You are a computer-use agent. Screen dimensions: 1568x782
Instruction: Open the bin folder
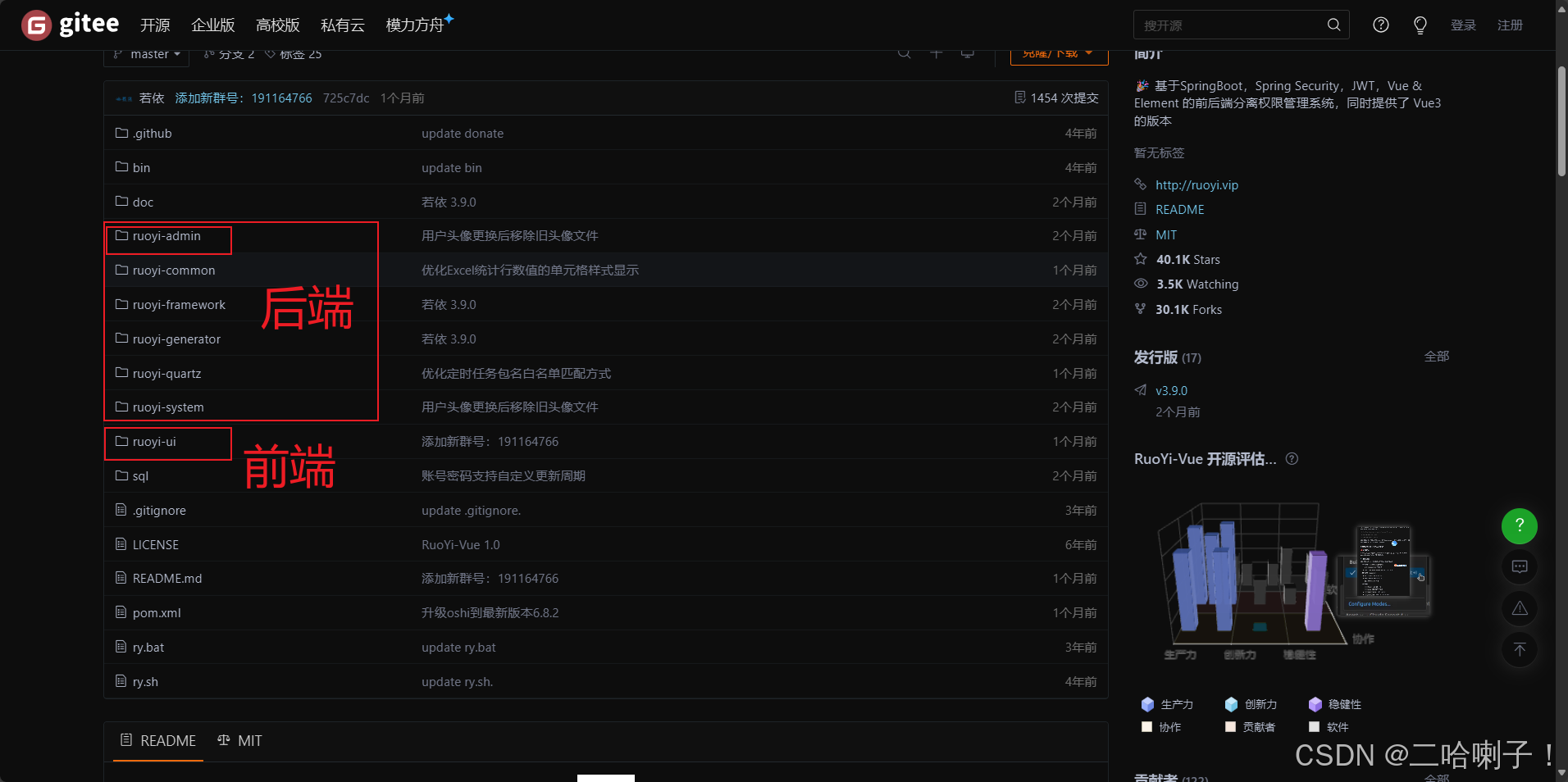[x=141, y=168]
